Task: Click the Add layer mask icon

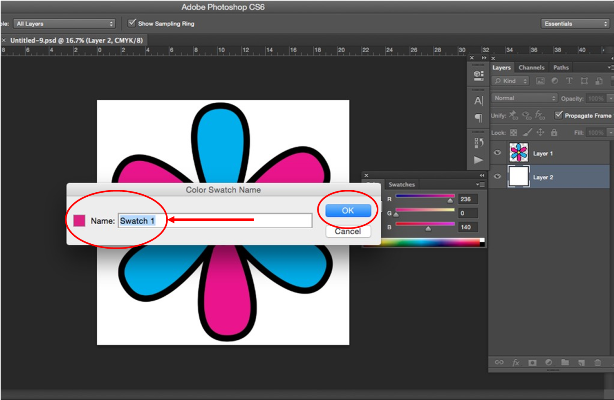Action: (x=531, y=361)
